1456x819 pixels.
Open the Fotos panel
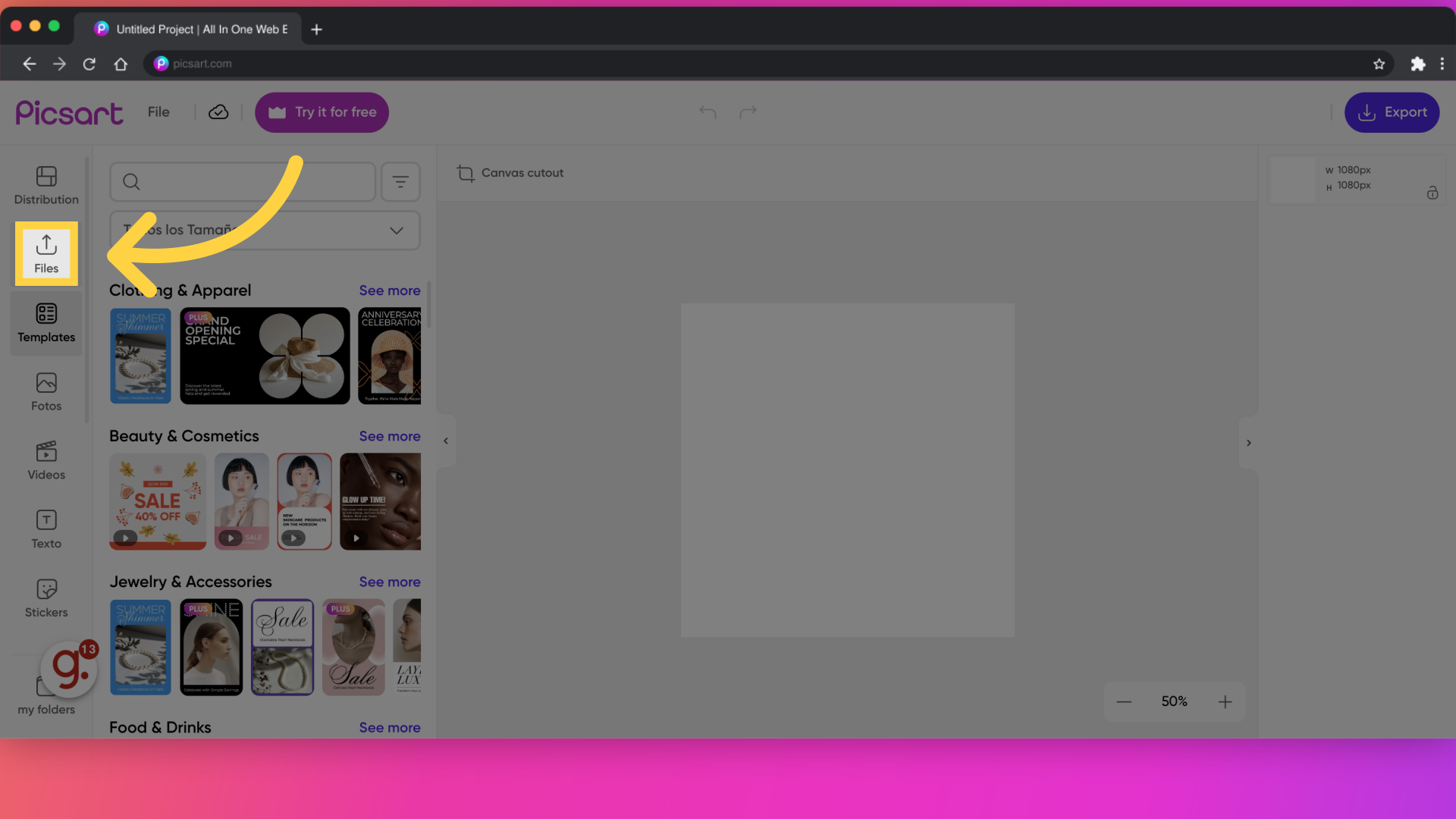[46, 392]
